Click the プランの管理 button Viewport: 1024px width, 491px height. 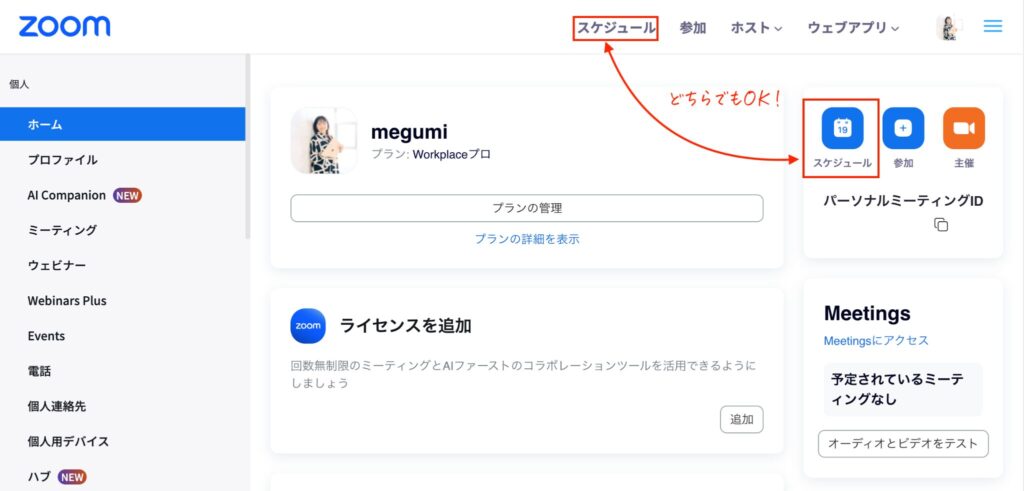click(527, 208)
